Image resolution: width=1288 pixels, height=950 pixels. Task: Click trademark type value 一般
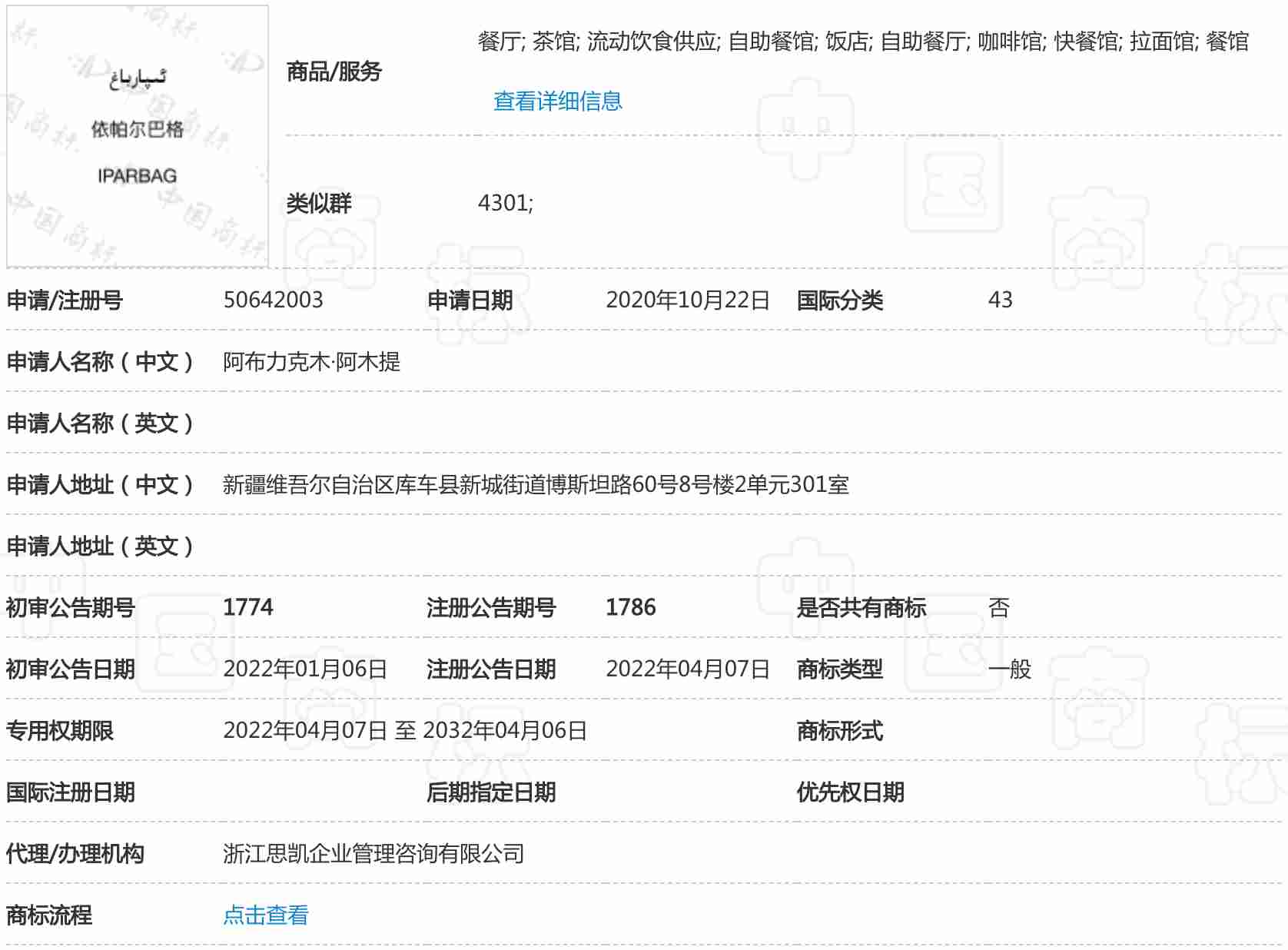[1009, 669]
